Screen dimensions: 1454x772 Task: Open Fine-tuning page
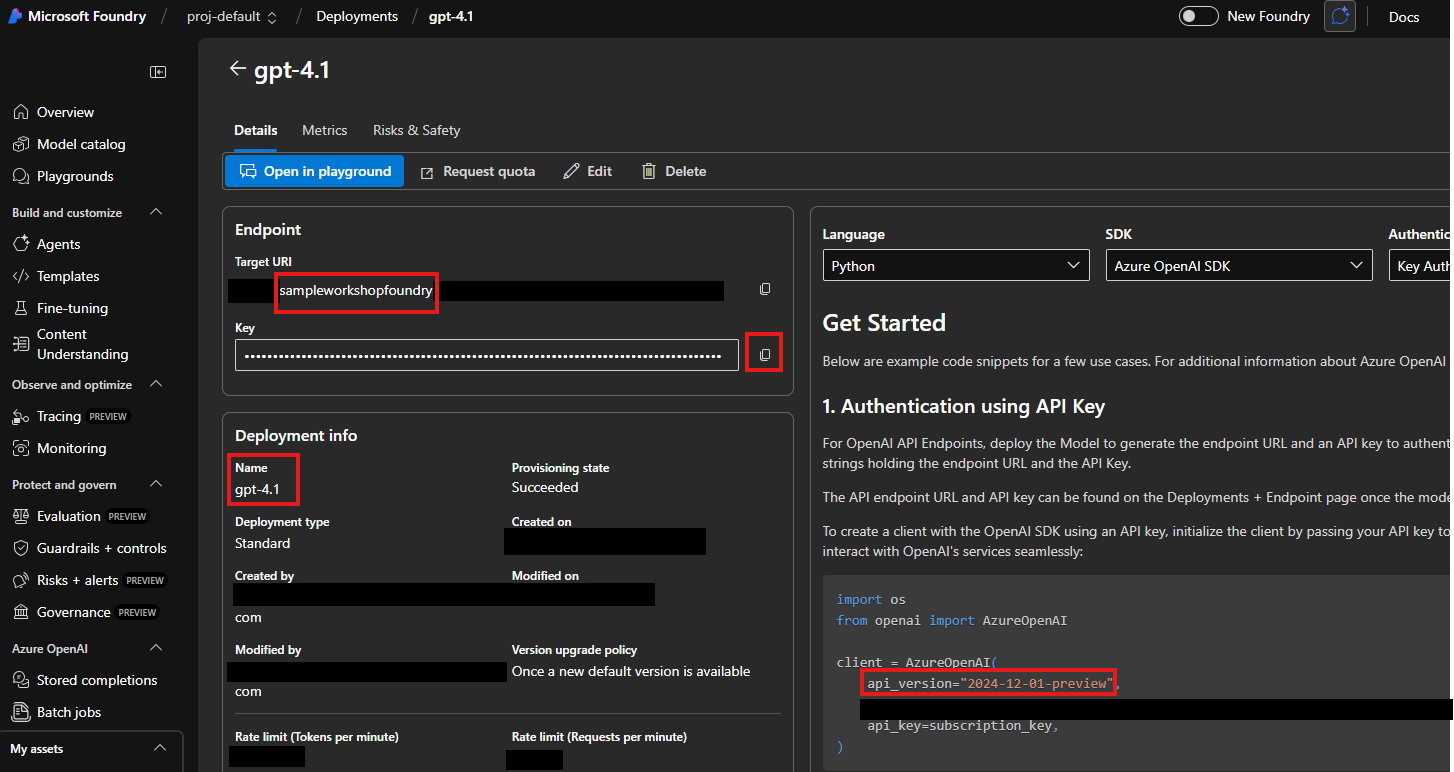point(72,308)
